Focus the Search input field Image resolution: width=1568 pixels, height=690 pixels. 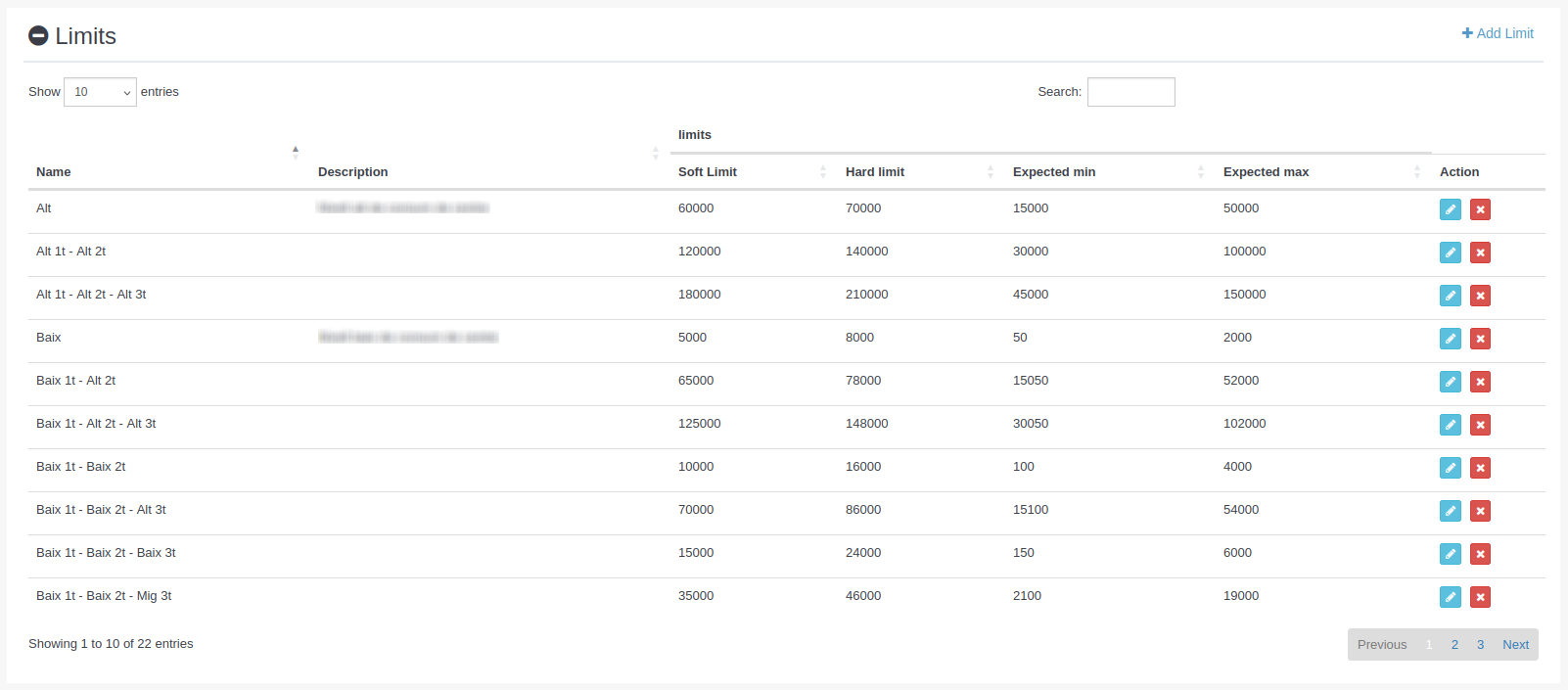tap(1130, 92)
